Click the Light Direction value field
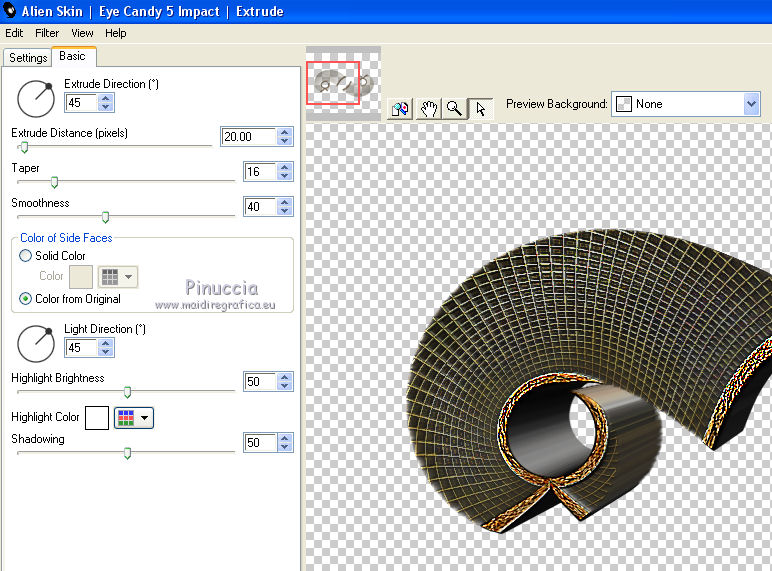The height and width of the screenshot is (571, 772). (82, 348)
